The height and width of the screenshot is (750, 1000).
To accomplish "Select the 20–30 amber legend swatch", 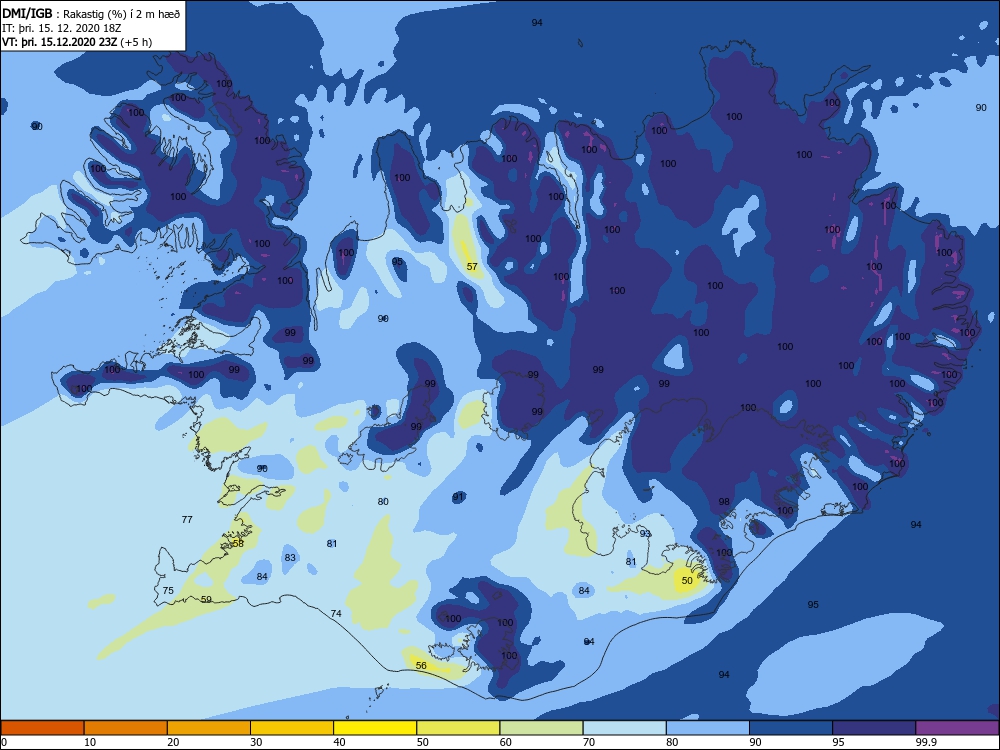I will coord(209,728).
